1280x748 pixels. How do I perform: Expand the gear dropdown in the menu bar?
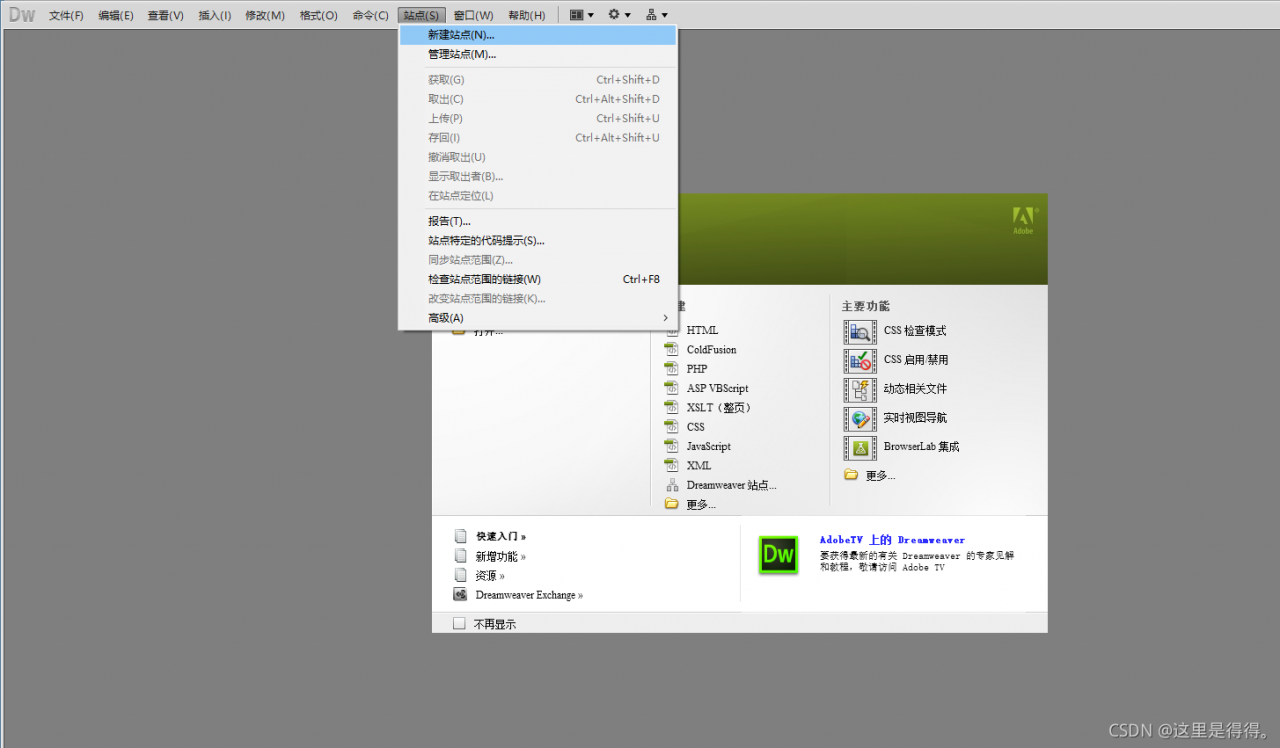(x=620, y=15)
